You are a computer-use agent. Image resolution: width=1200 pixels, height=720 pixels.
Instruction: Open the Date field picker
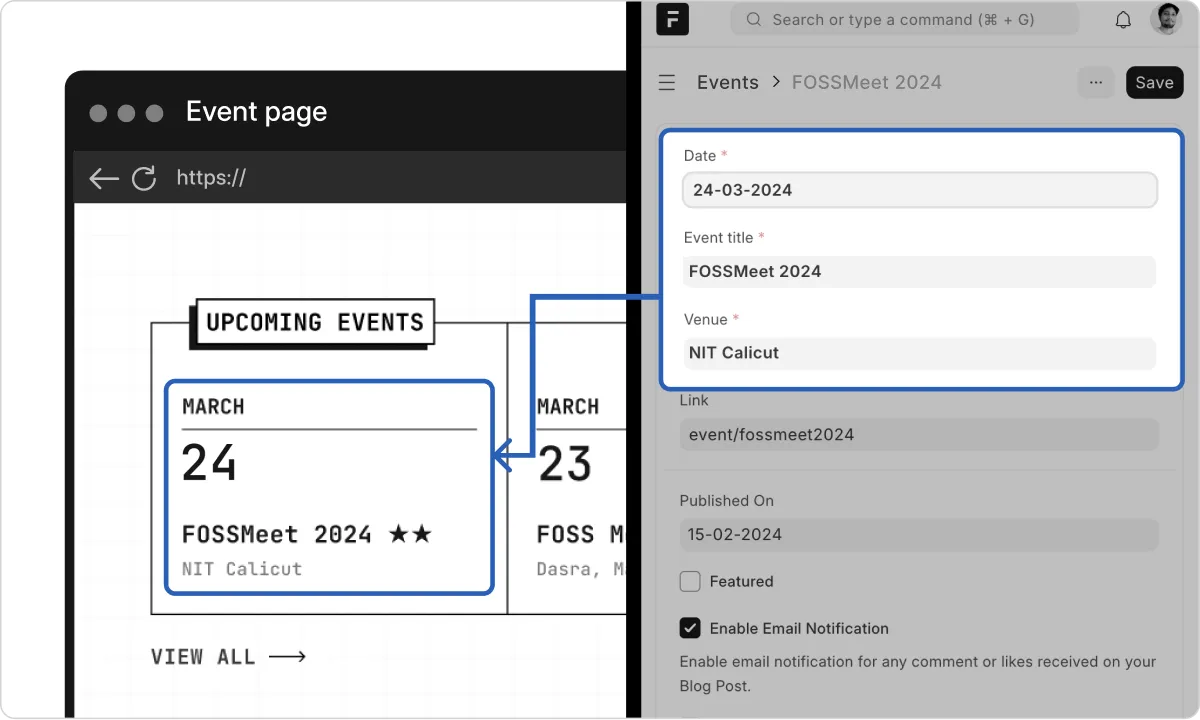pyautogui.click(x=919, y=190)
